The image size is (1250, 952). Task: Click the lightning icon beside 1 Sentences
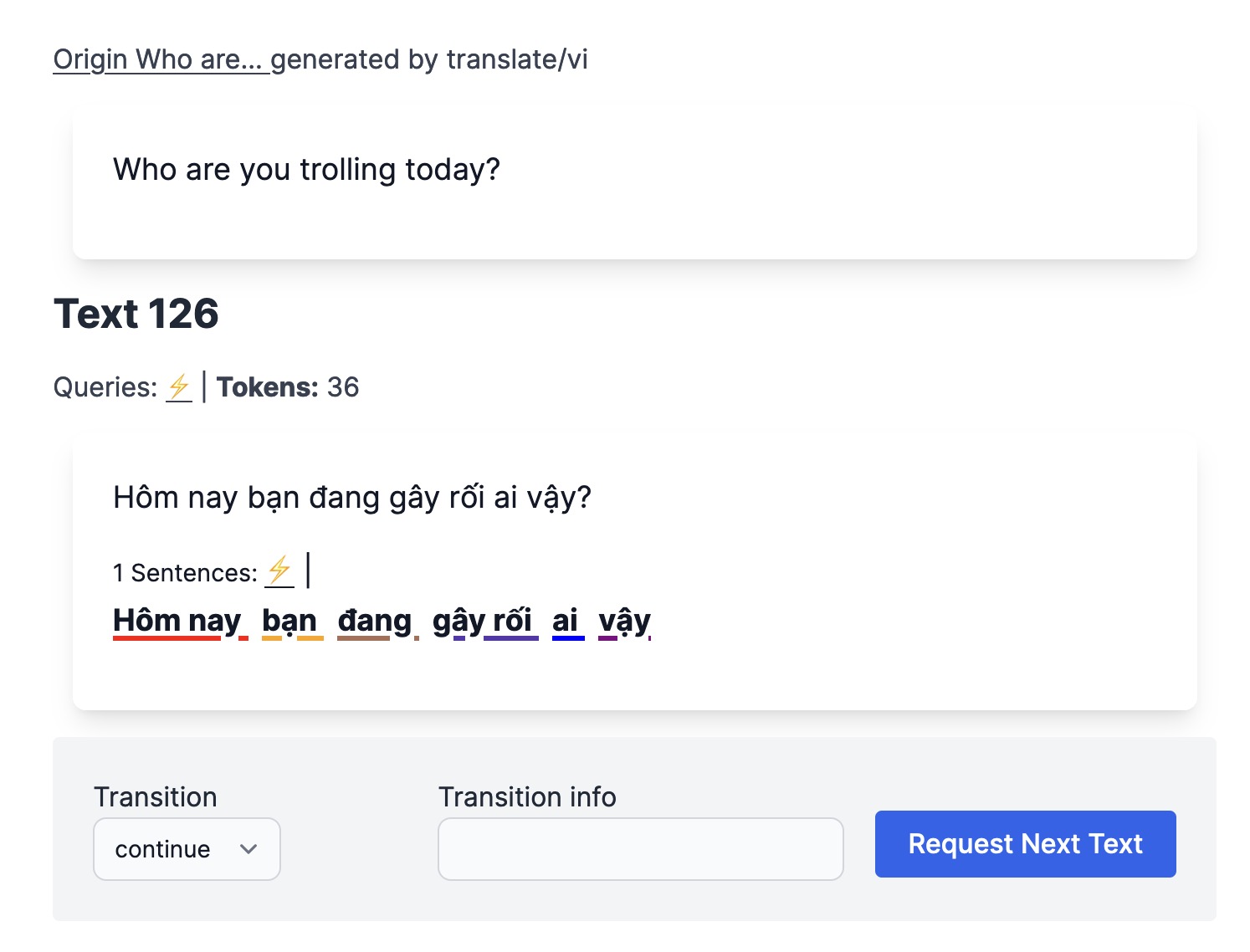pyautogui.click(x=279, y=572)
